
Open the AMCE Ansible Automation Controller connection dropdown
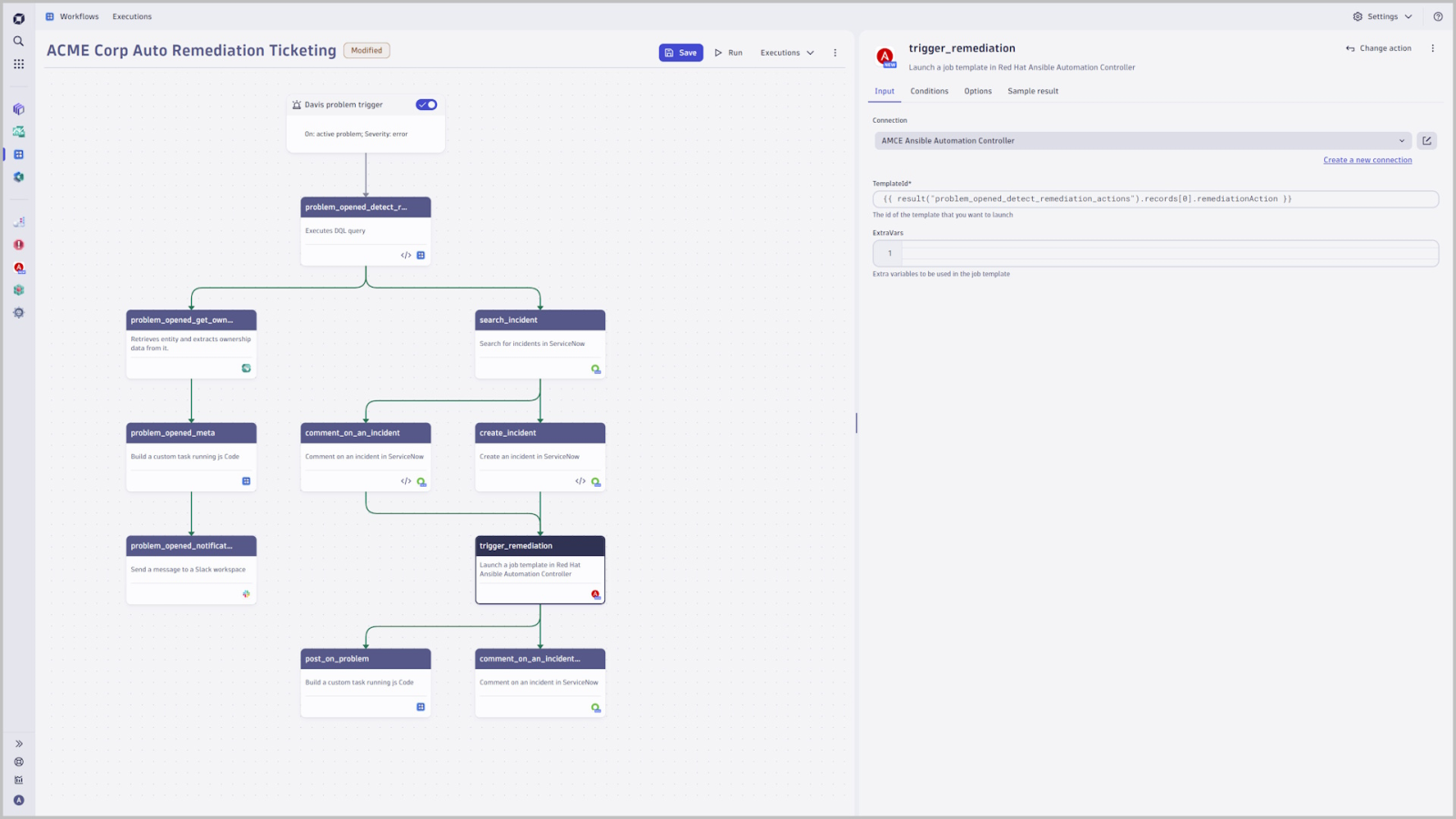(1142, 140)
